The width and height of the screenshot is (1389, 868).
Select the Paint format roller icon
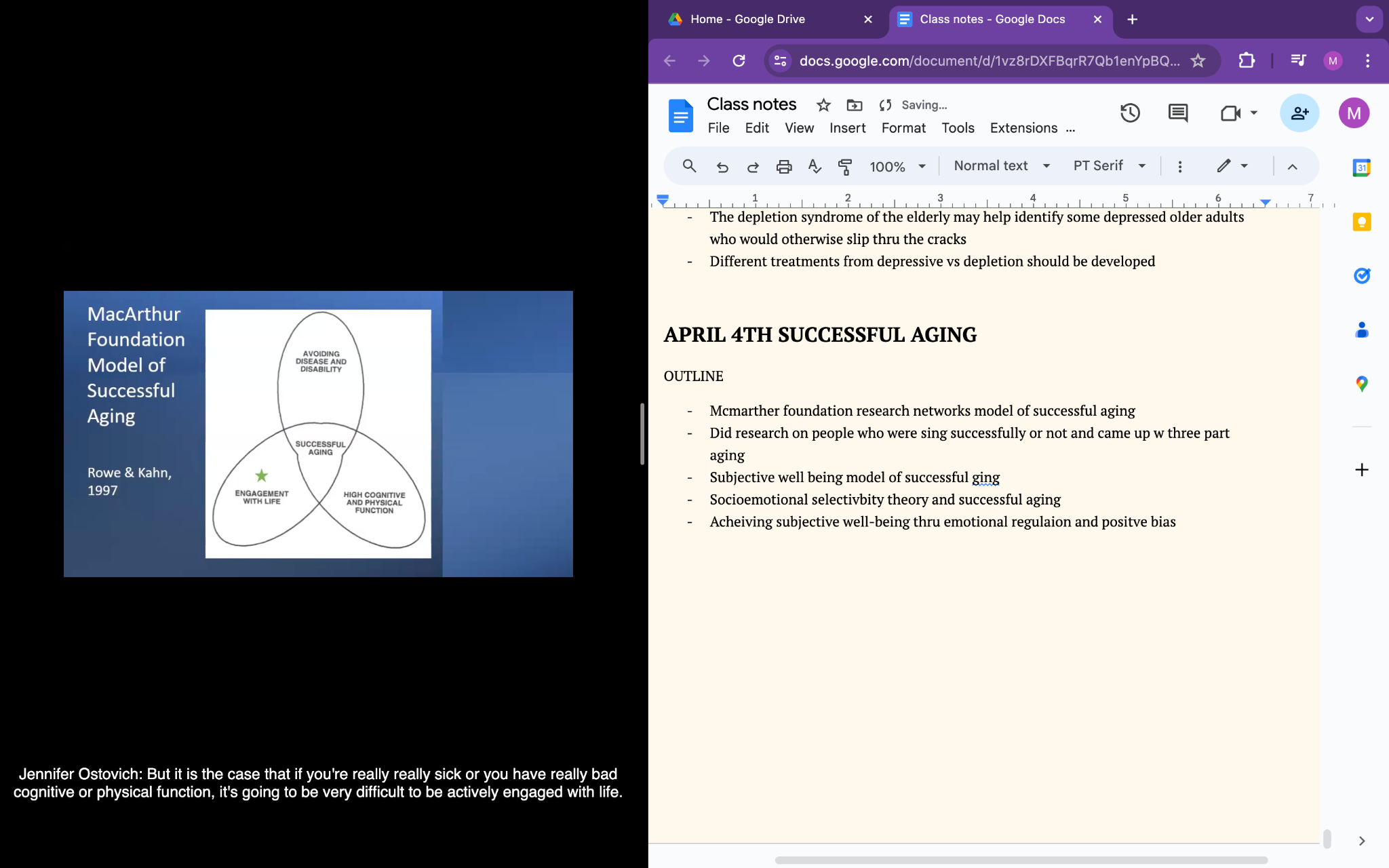[845, 166]
